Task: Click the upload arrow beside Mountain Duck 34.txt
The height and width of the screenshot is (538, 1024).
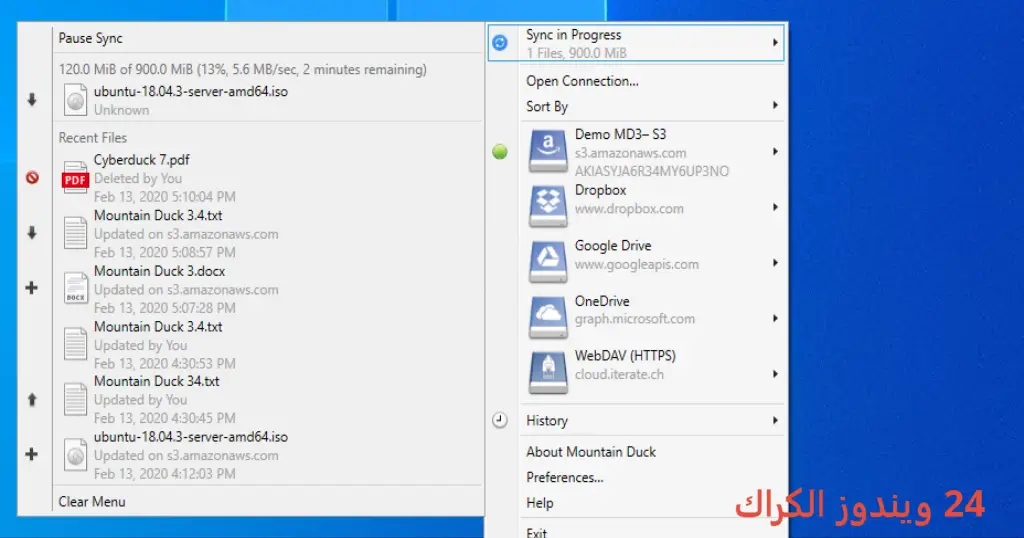Action: (x=31, y=400)
